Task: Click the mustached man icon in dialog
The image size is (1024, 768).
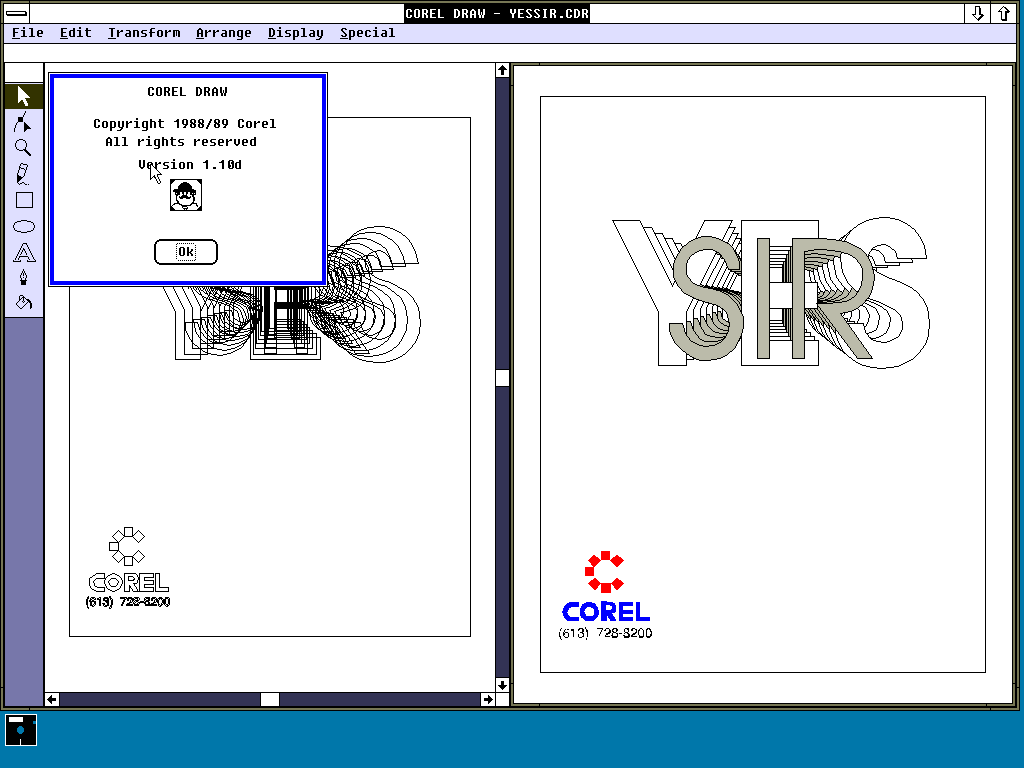Action: point(186,195)
